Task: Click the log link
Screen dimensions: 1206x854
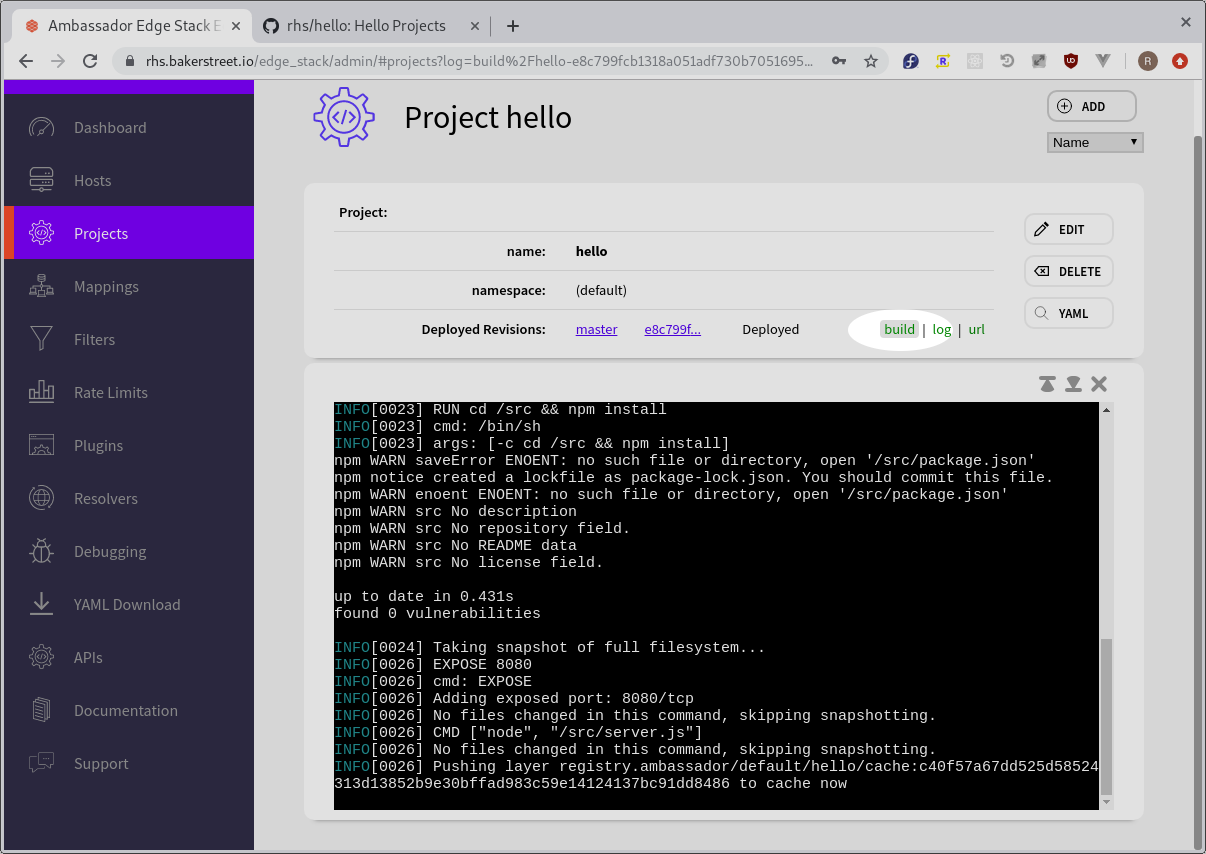Action: pyautogui.click(x=942, y=329)
